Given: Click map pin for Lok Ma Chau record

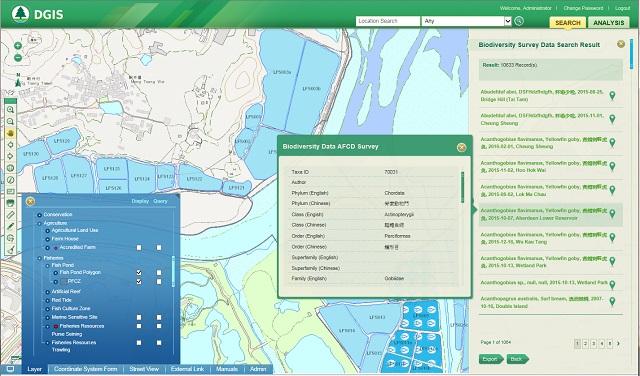Looking at the screenshot, I should (612, 190).
